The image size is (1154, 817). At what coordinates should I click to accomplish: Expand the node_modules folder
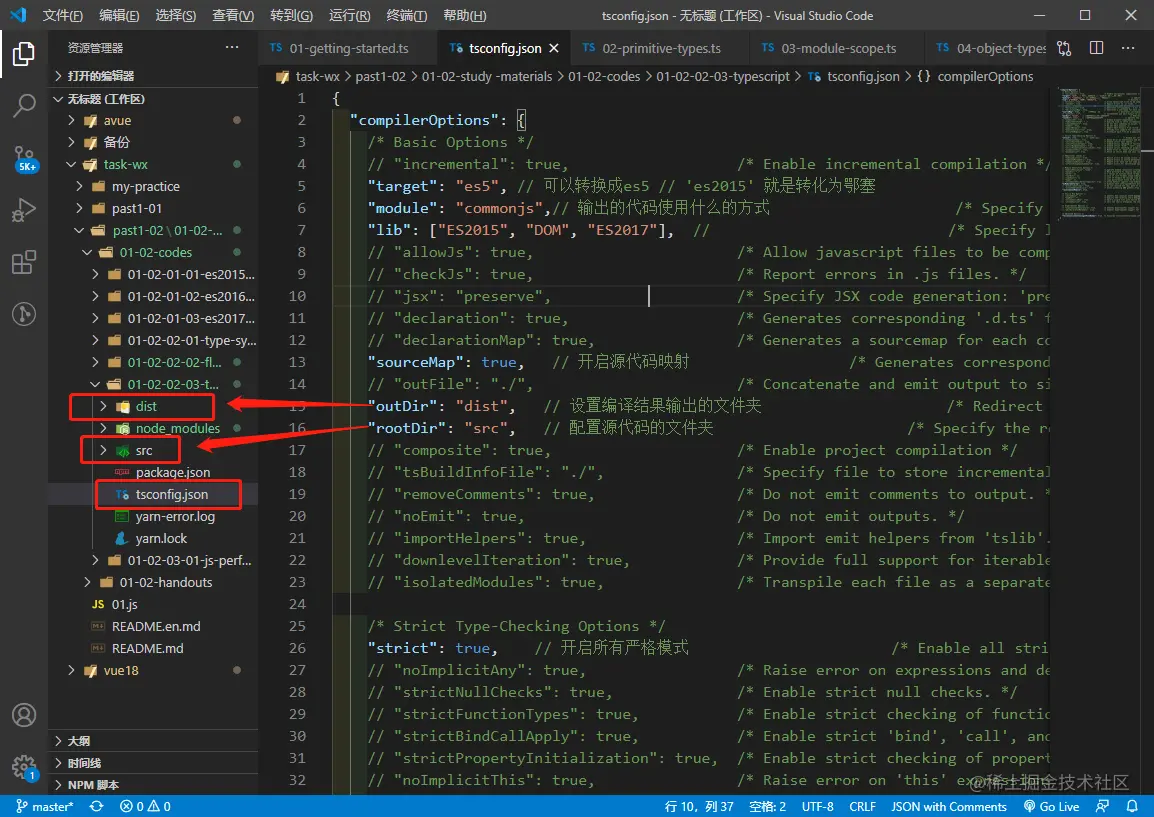point(153,428)
